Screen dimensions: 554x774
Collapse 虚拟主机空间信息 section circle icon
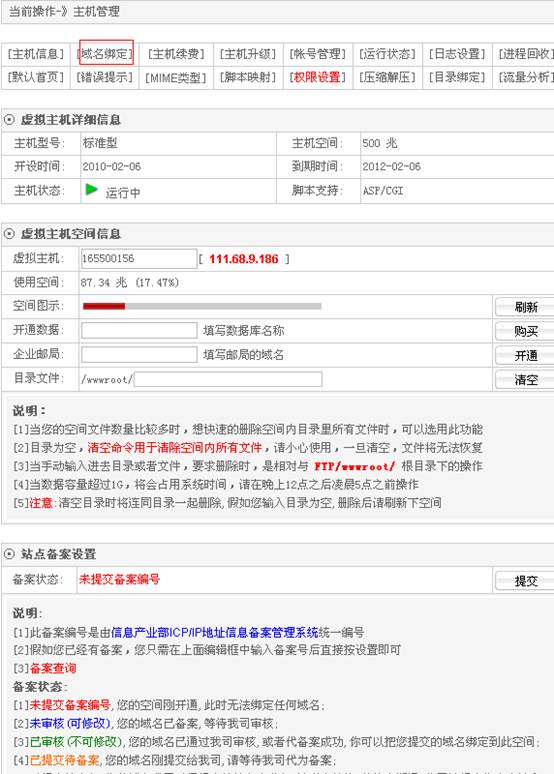click(9, 233)
